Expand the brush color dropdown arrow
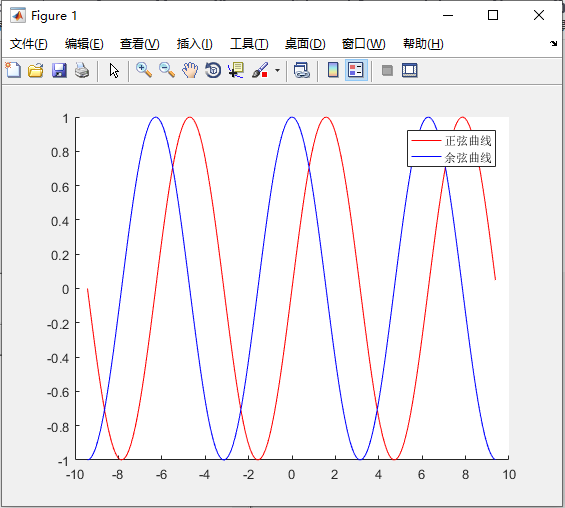 click(277, 70)
